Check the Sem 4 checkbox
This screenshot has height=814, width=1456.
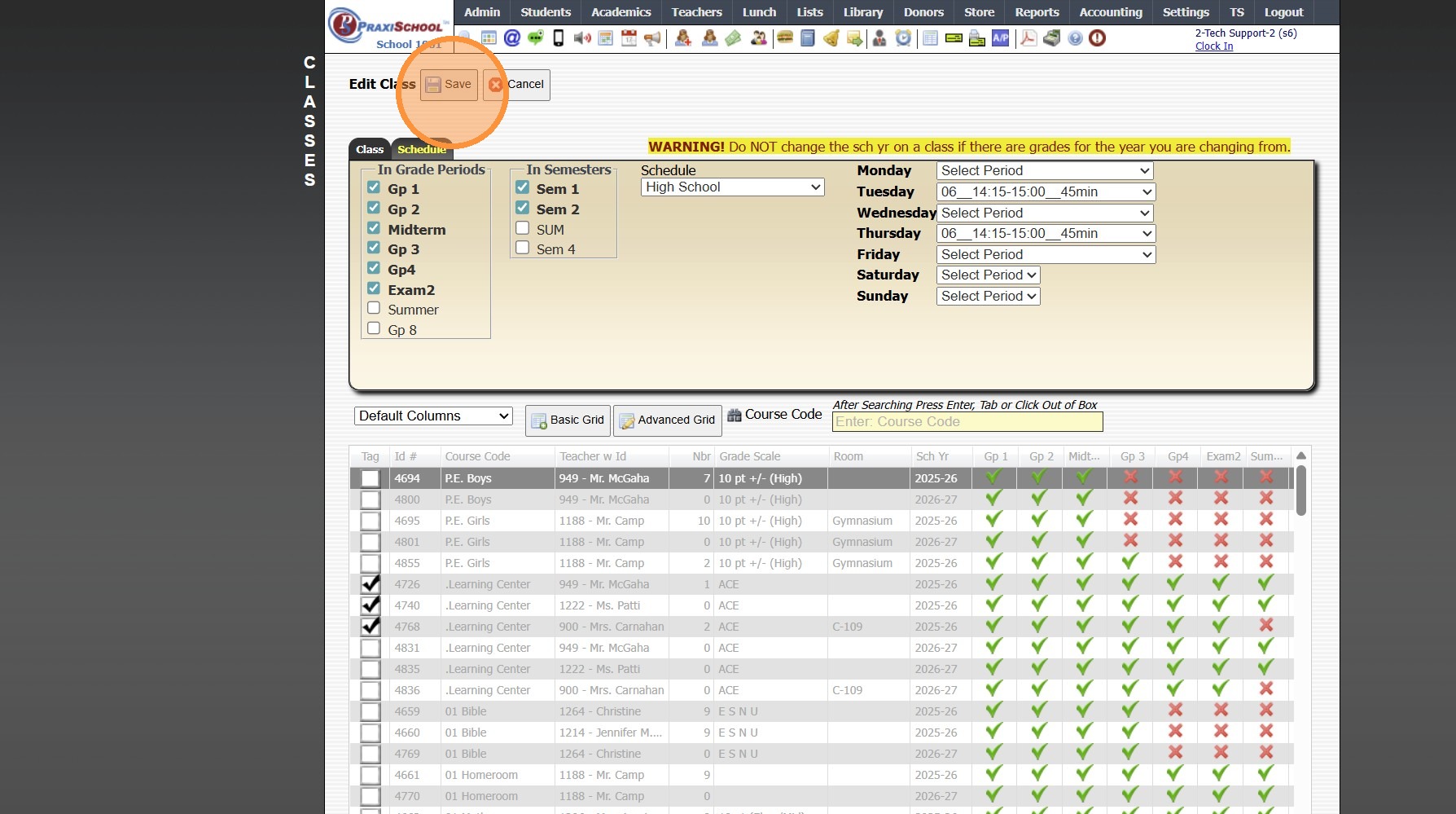coord(523,248)
